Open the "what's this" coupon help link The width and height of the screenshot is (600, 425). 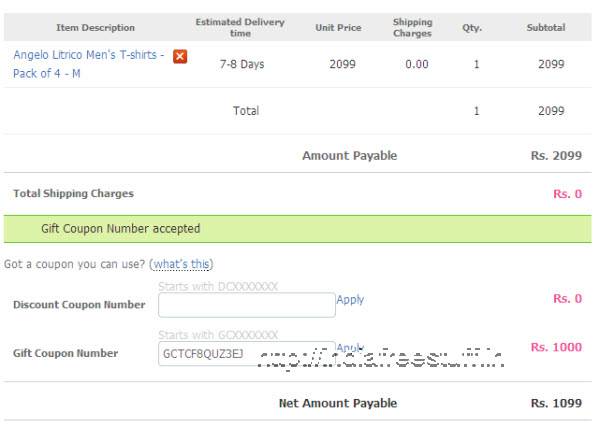[182, 264]
